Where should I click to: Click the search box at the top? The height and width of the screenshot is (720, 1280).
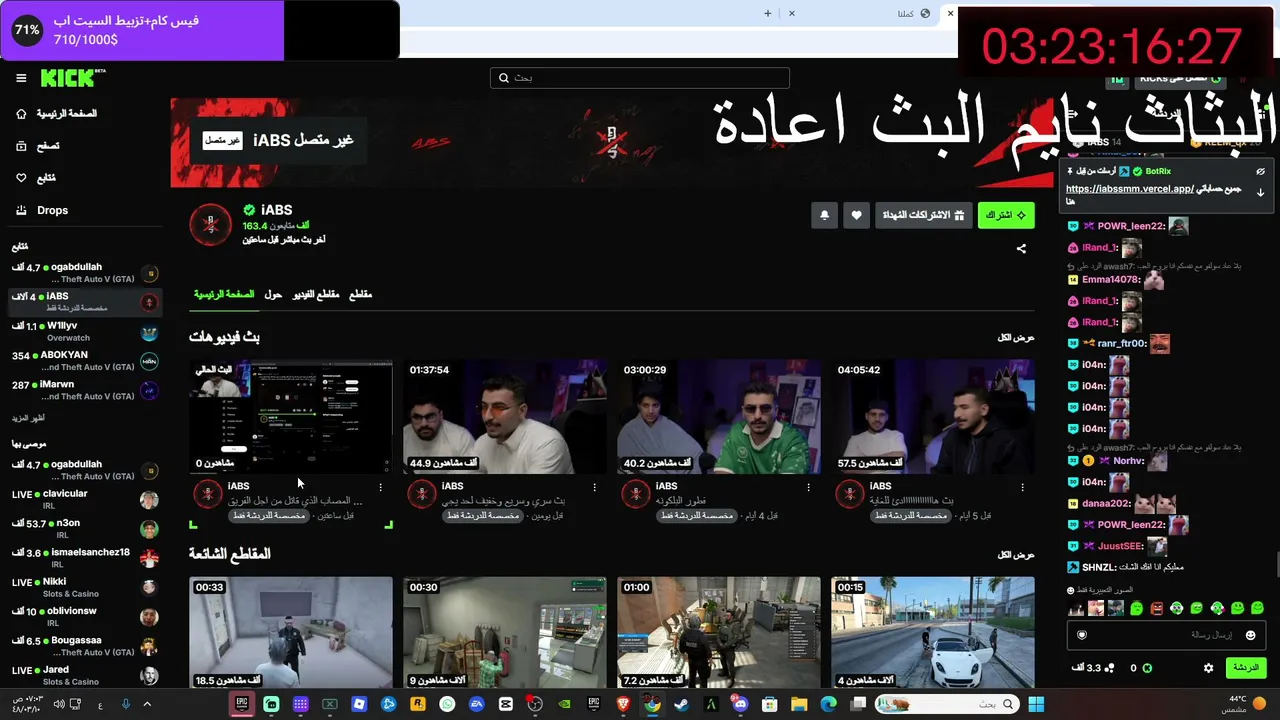640,78
